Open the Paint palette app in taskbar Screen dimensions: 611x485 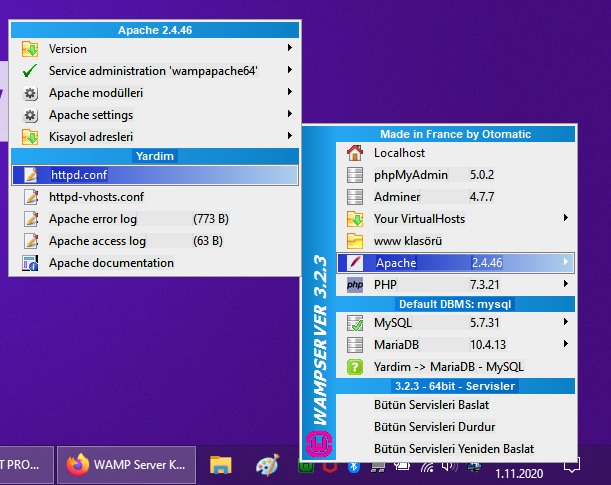pyautogui.click(x=268, y=465)
